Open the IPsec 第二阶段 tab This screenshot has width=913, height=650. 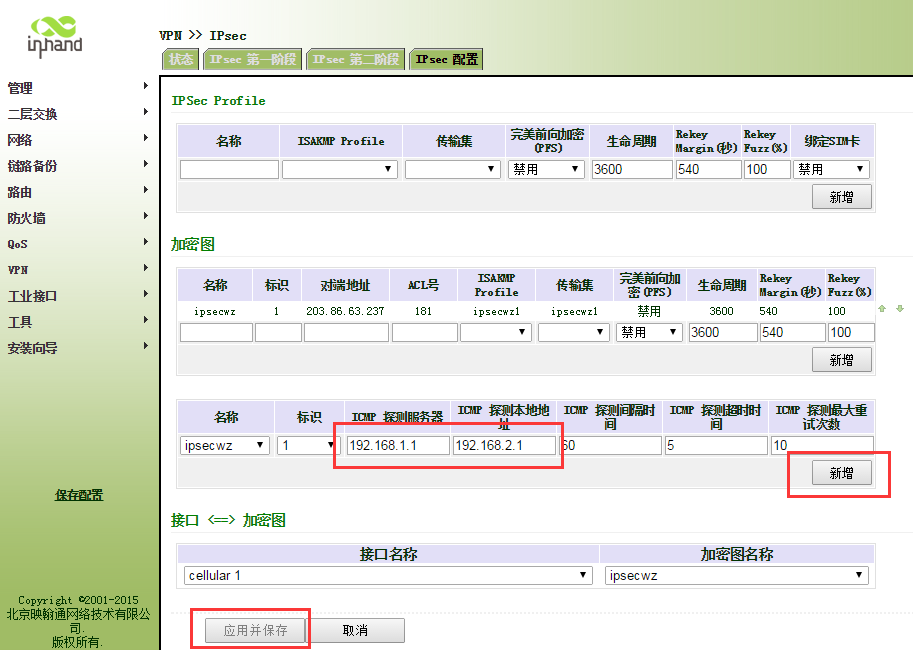point(356,59)
